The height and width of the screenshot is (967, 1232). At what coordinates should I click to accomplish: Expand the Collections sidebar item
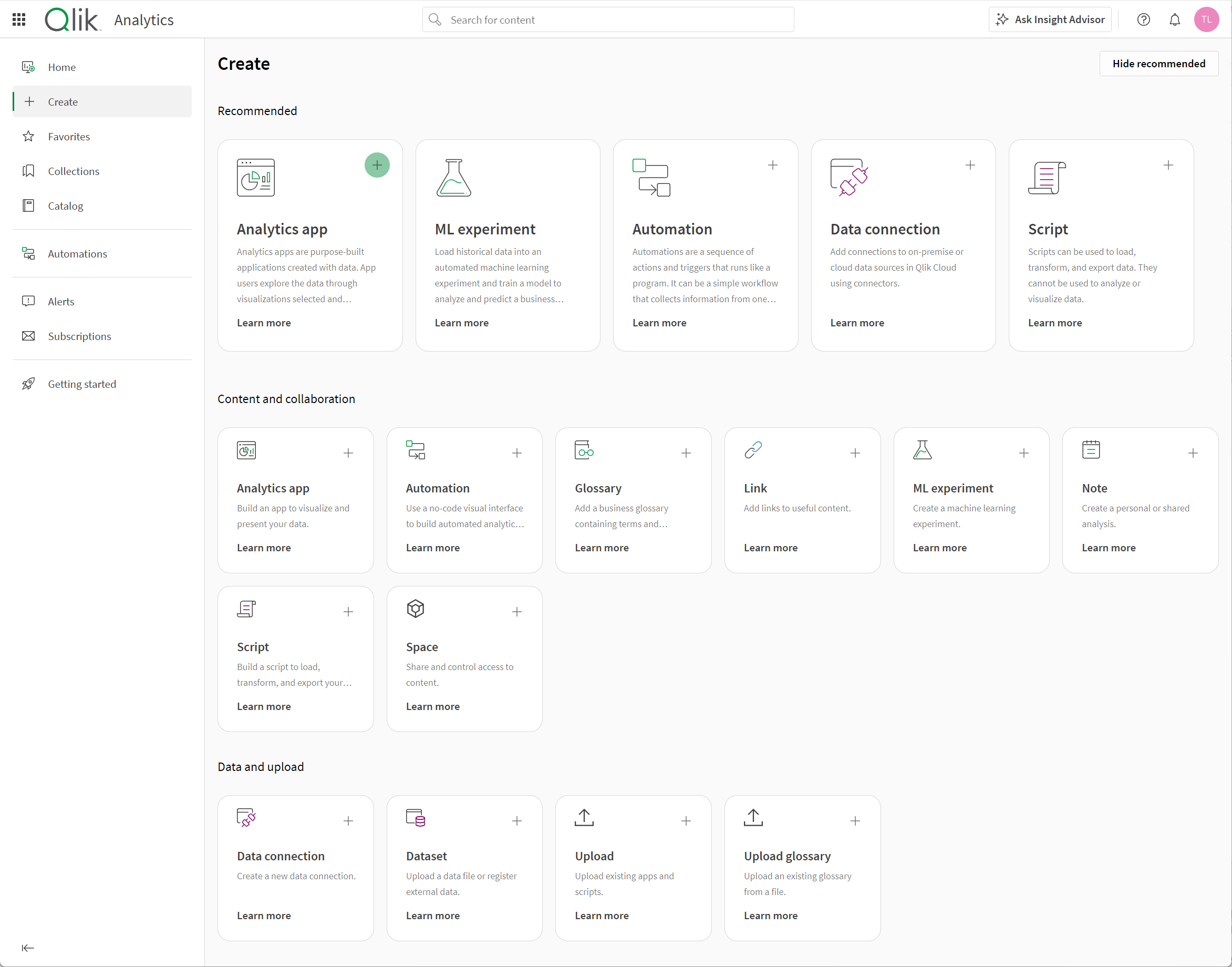click(x=73, y=170)
